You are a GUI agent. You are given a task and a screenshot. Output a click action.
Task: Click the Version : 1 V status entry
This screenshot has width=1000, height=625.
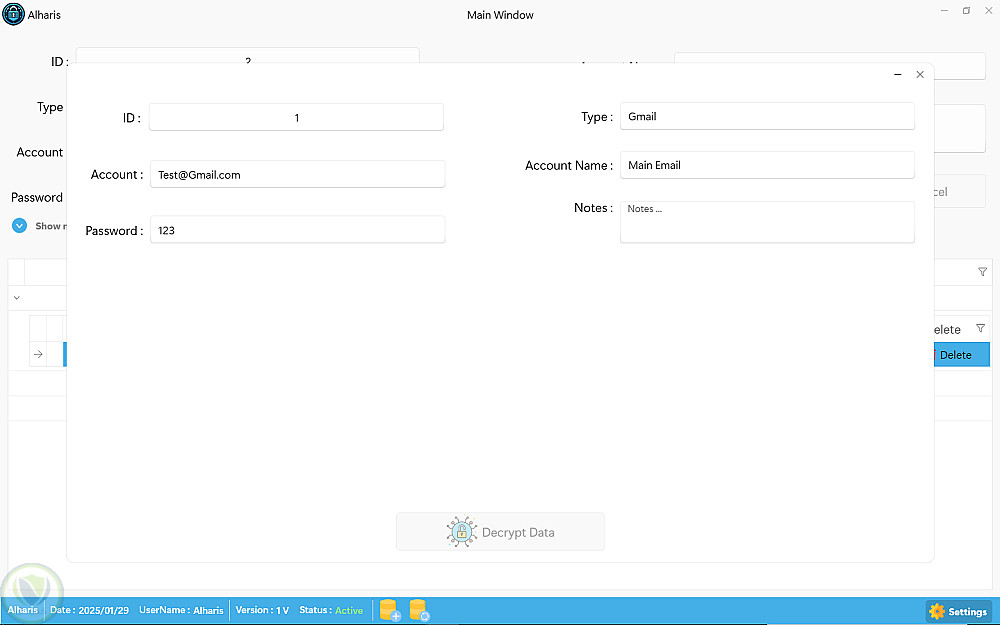tap(262, 610)
